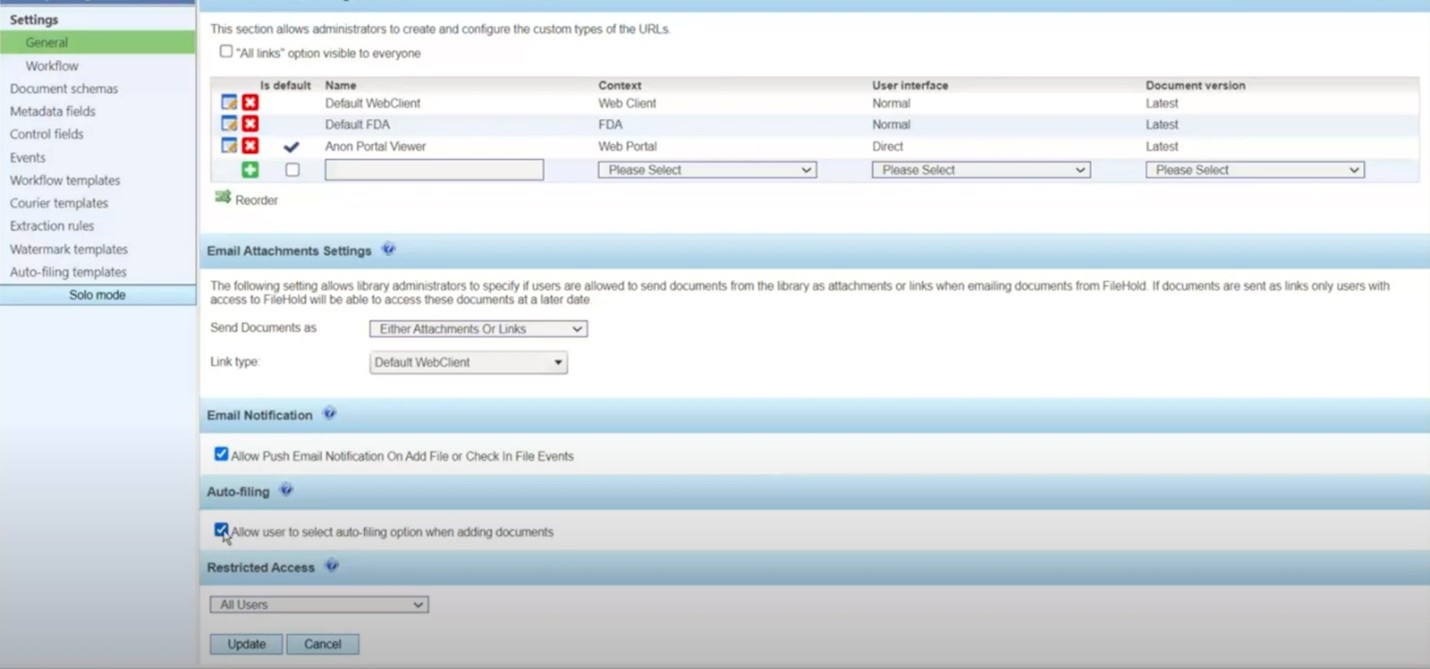This screenshot has height=669, width=1430.
Task: Open the Send Documents as dropdown
Action: (477, 328)
